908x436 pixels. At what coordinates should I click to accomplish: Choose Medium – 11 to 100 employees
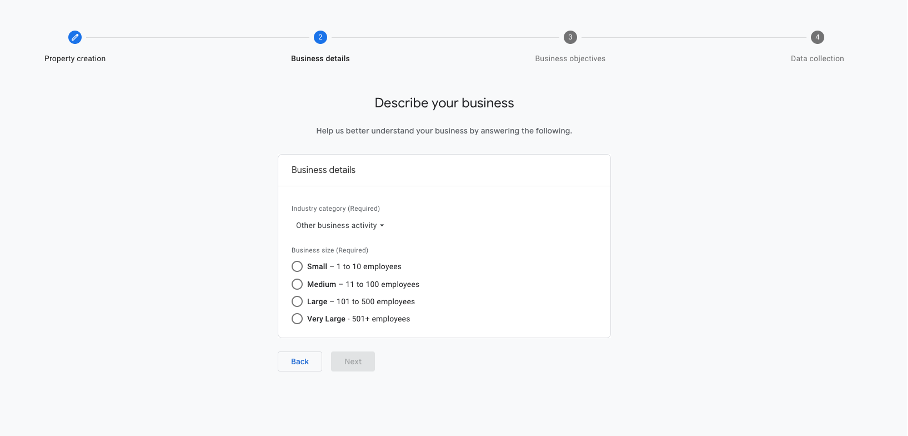click(x=297, y=284)
